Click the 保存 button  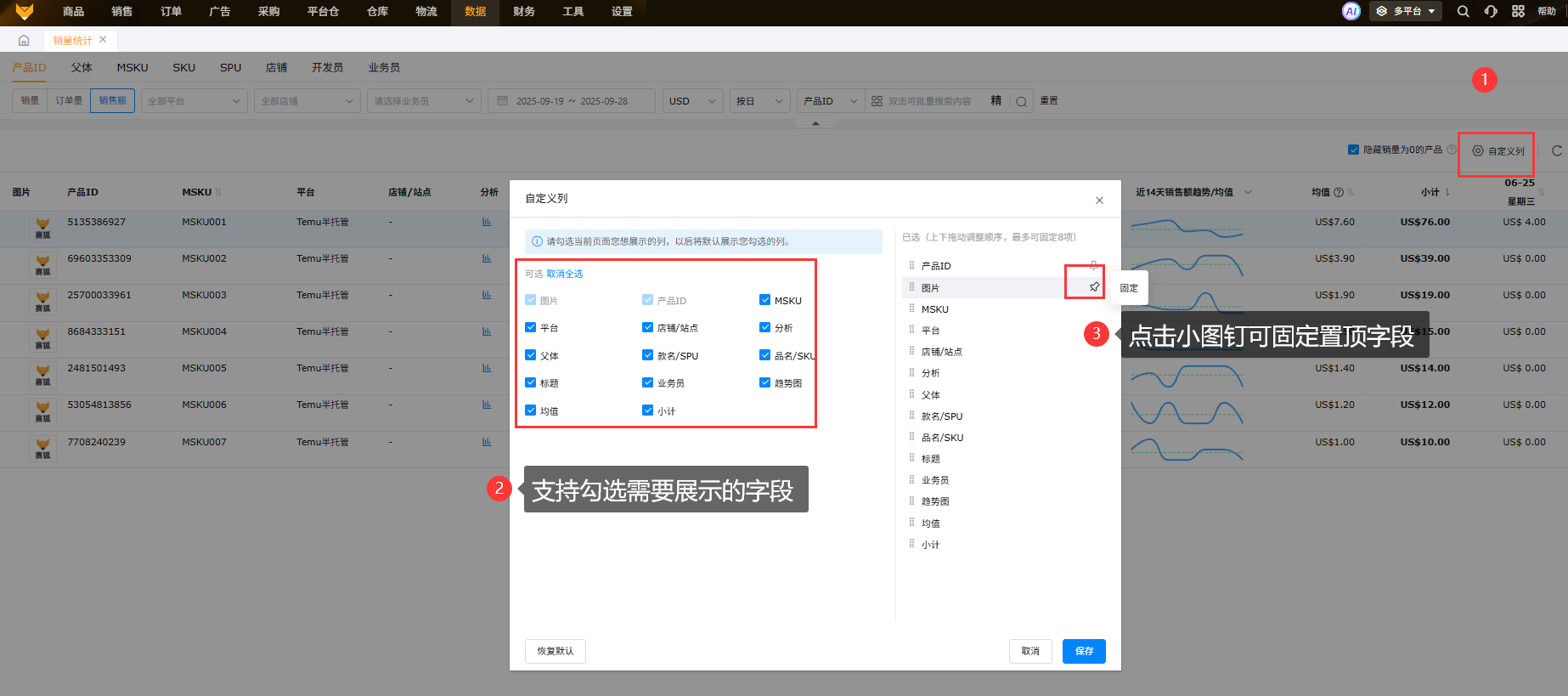1084,651
